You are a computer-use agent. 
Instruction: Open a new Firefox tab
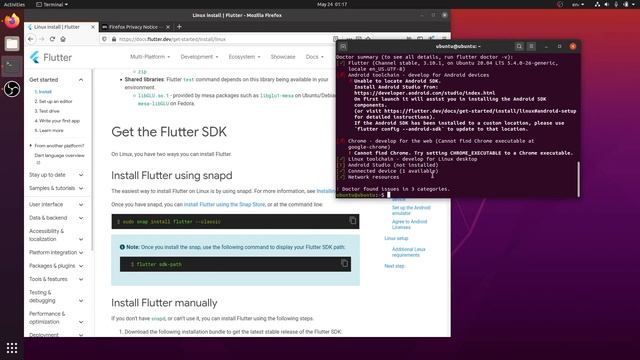[x=179, y=27]
